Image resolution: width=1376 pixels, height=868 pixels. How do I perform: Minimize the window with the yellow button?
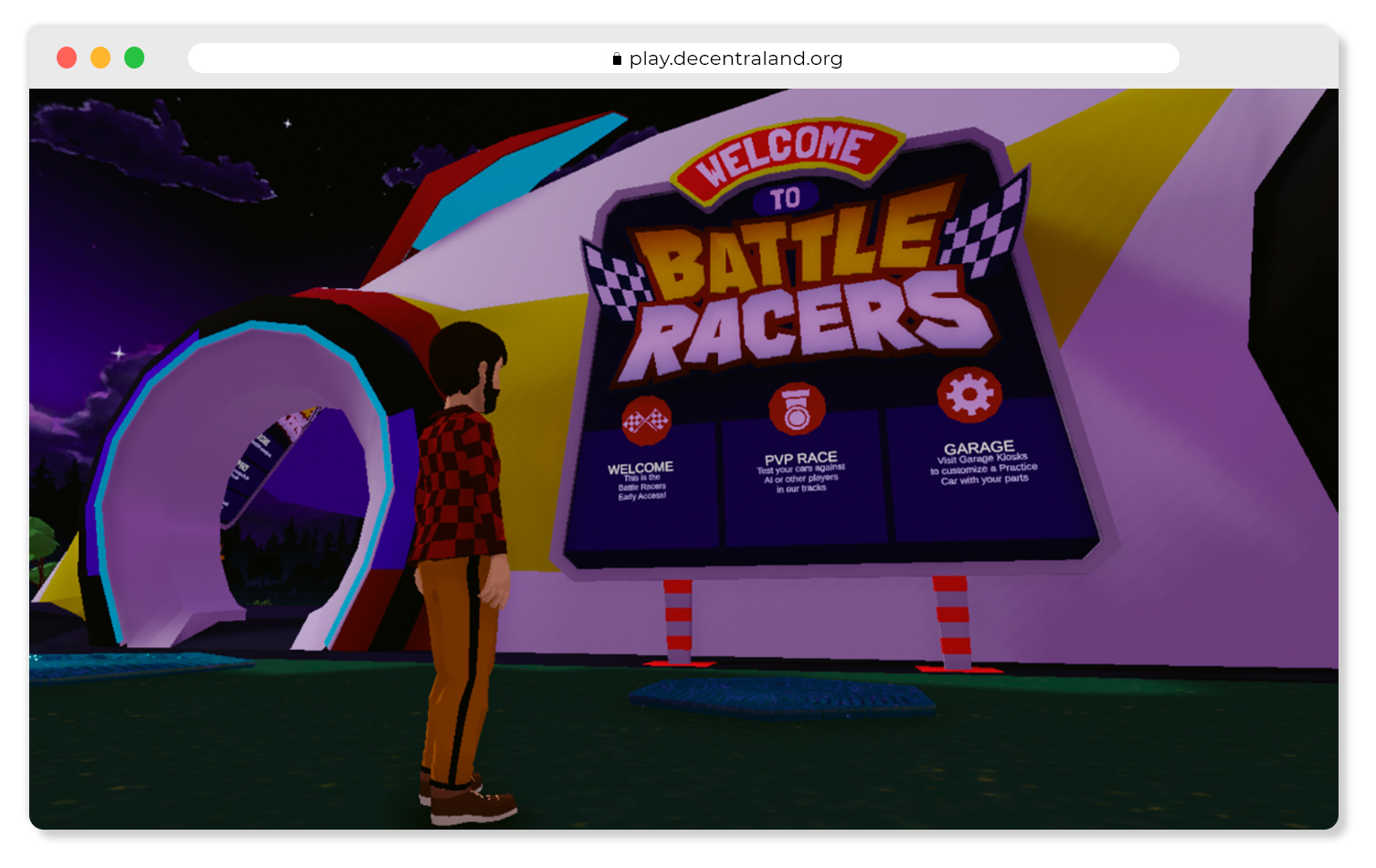[x=101, y=58]
